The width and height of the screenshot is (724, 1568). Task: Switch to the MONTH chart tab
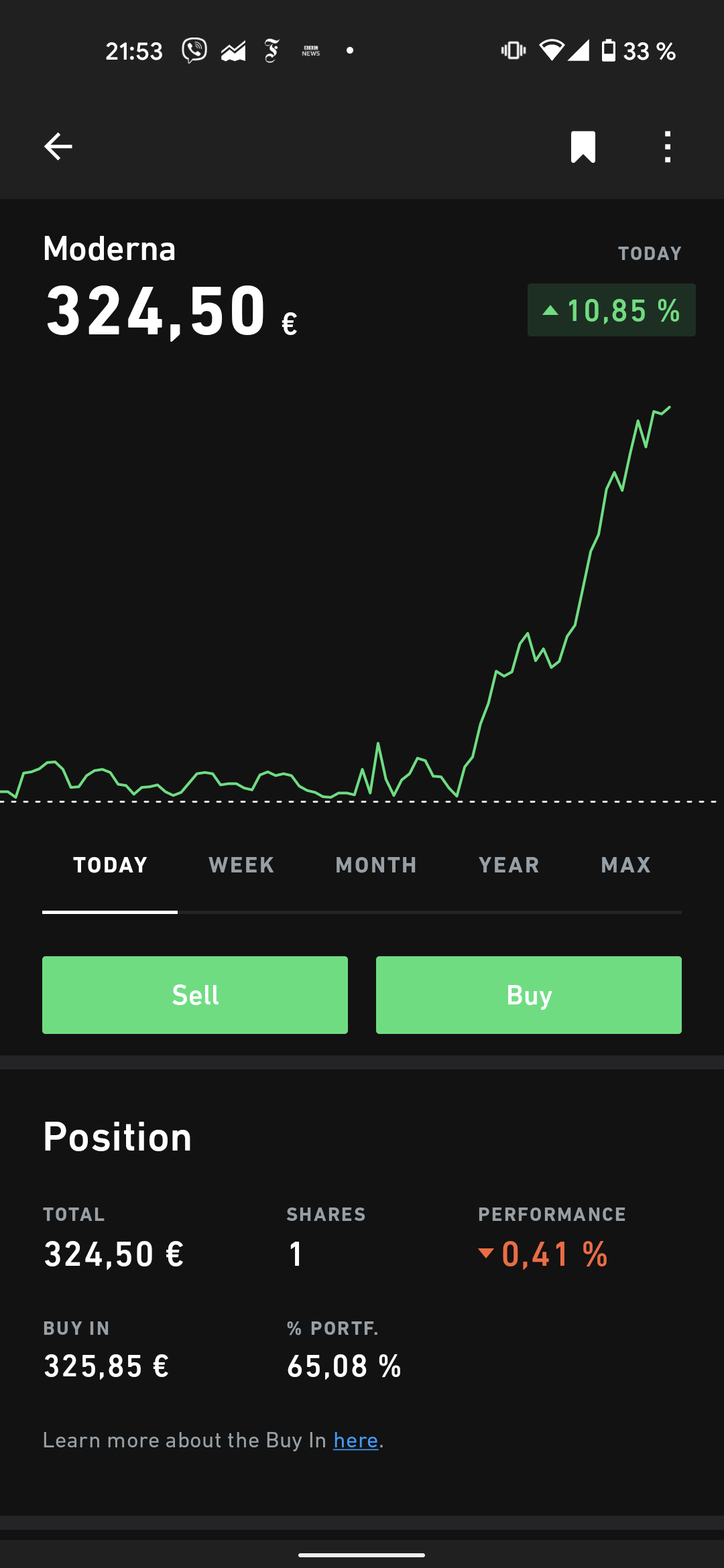pos(376,865)
